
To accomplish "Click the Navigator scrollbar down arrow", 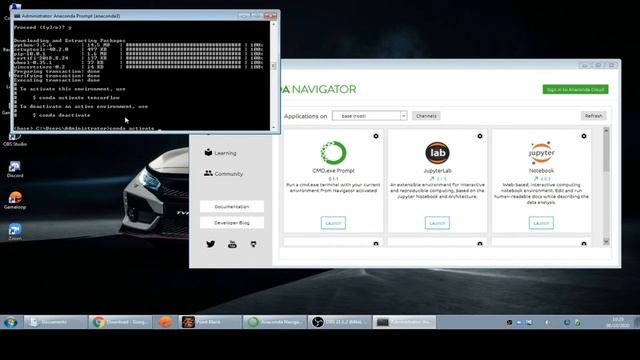I will [606, 242].
